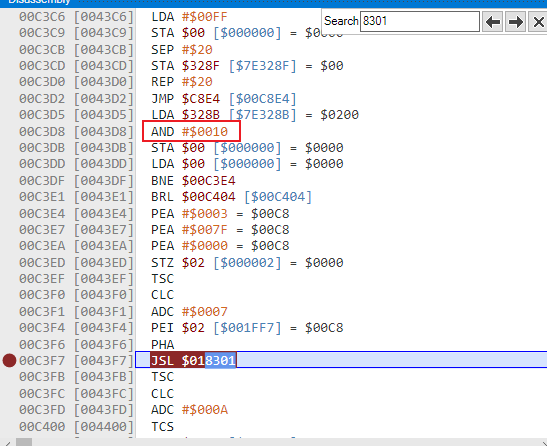Select the PEA #$0003 line

coord(220,214)
